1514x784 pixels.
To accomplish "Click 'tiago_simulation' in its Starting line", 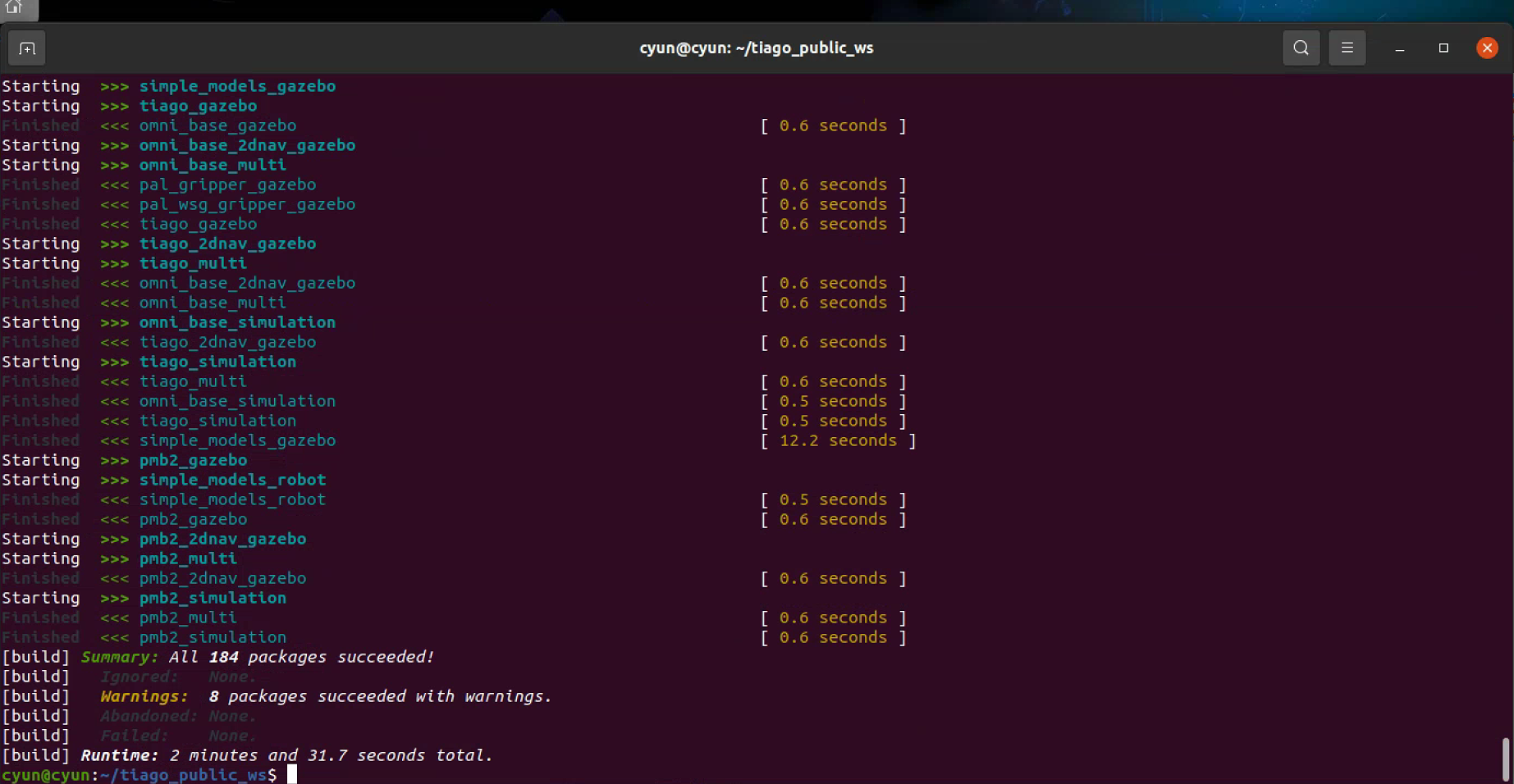I will [x=217, y=362].
